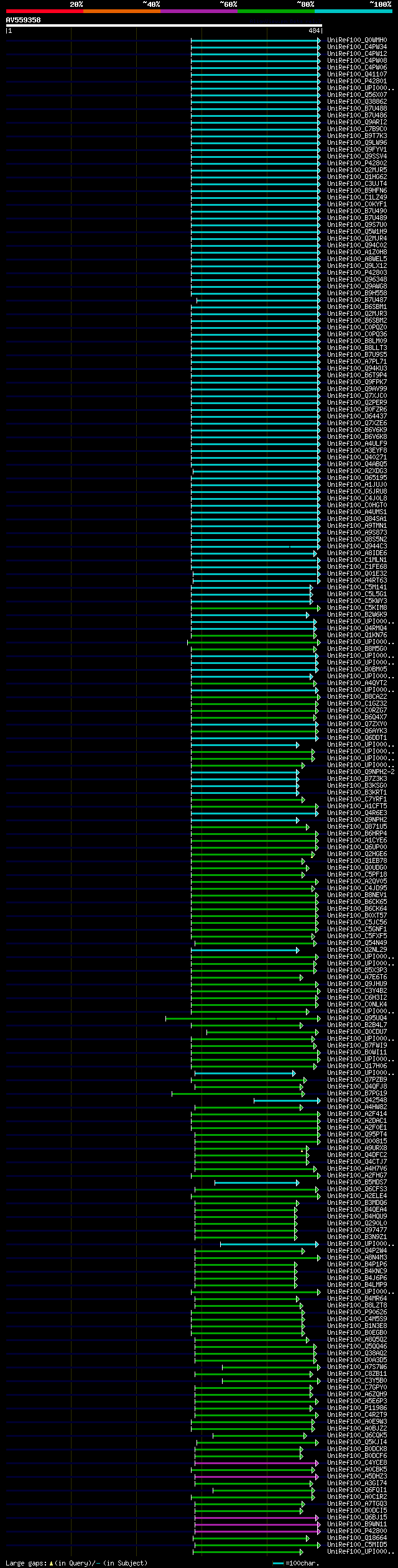Click the cyan ~100% identity legend segment
Image resolution: width=398 pixels, height=1568 pixels.
(x=353, y=11)
